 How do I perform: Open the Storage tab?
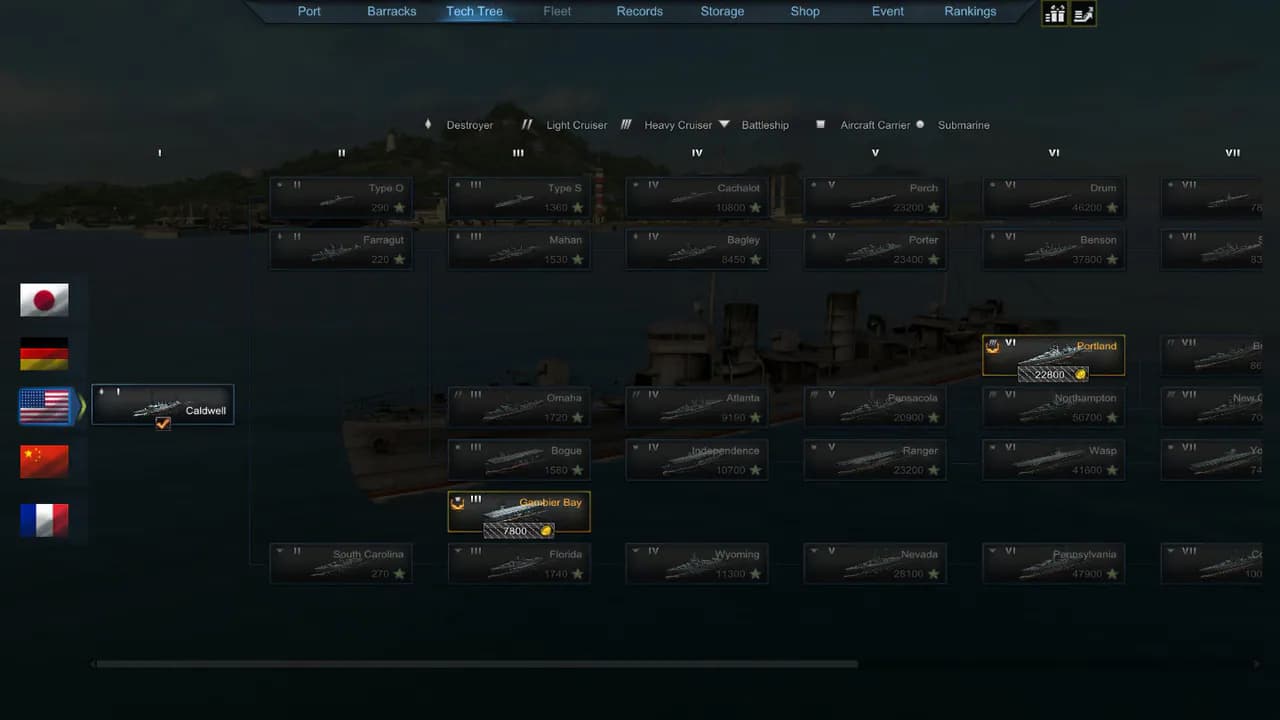(x=722, y=11)
